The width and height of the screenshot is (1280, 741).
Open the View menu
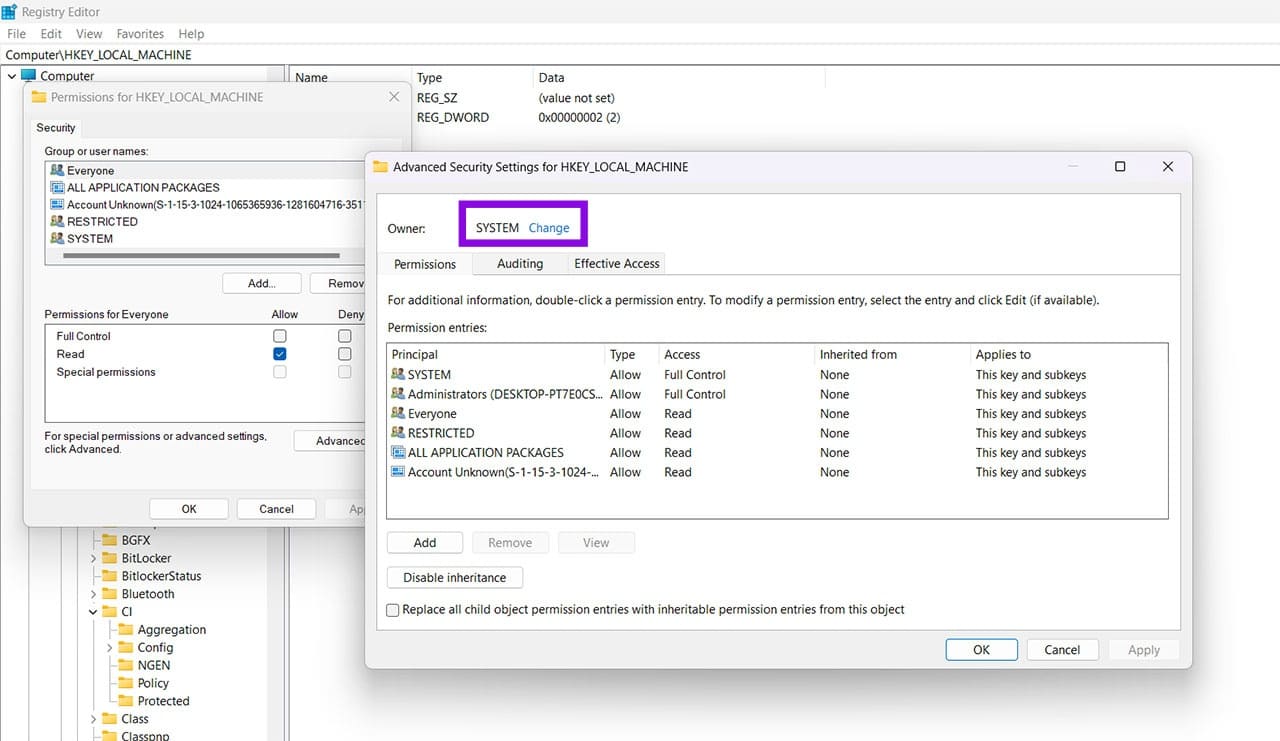(x=89, y=34)
